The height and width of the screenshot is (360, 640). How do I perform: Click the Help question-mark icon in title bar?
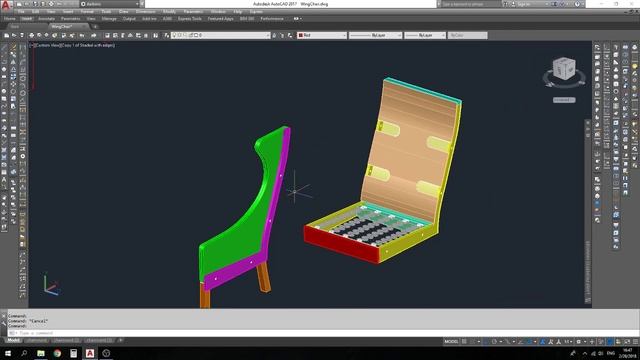point(577,4)
